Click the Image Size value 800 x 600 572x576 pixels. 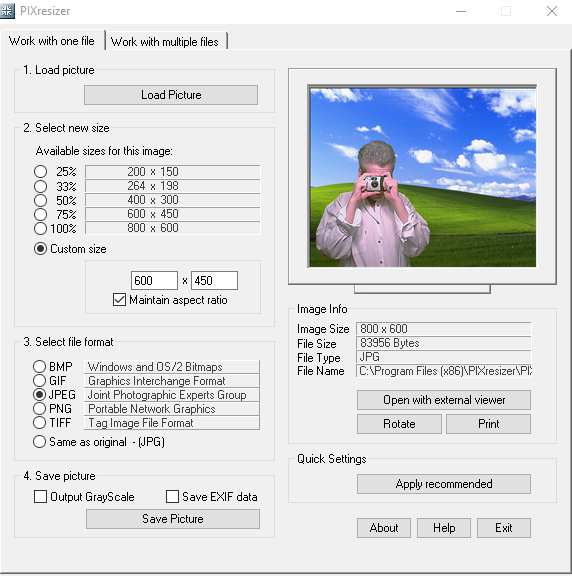pyautogui.click(x=443, y=328)
